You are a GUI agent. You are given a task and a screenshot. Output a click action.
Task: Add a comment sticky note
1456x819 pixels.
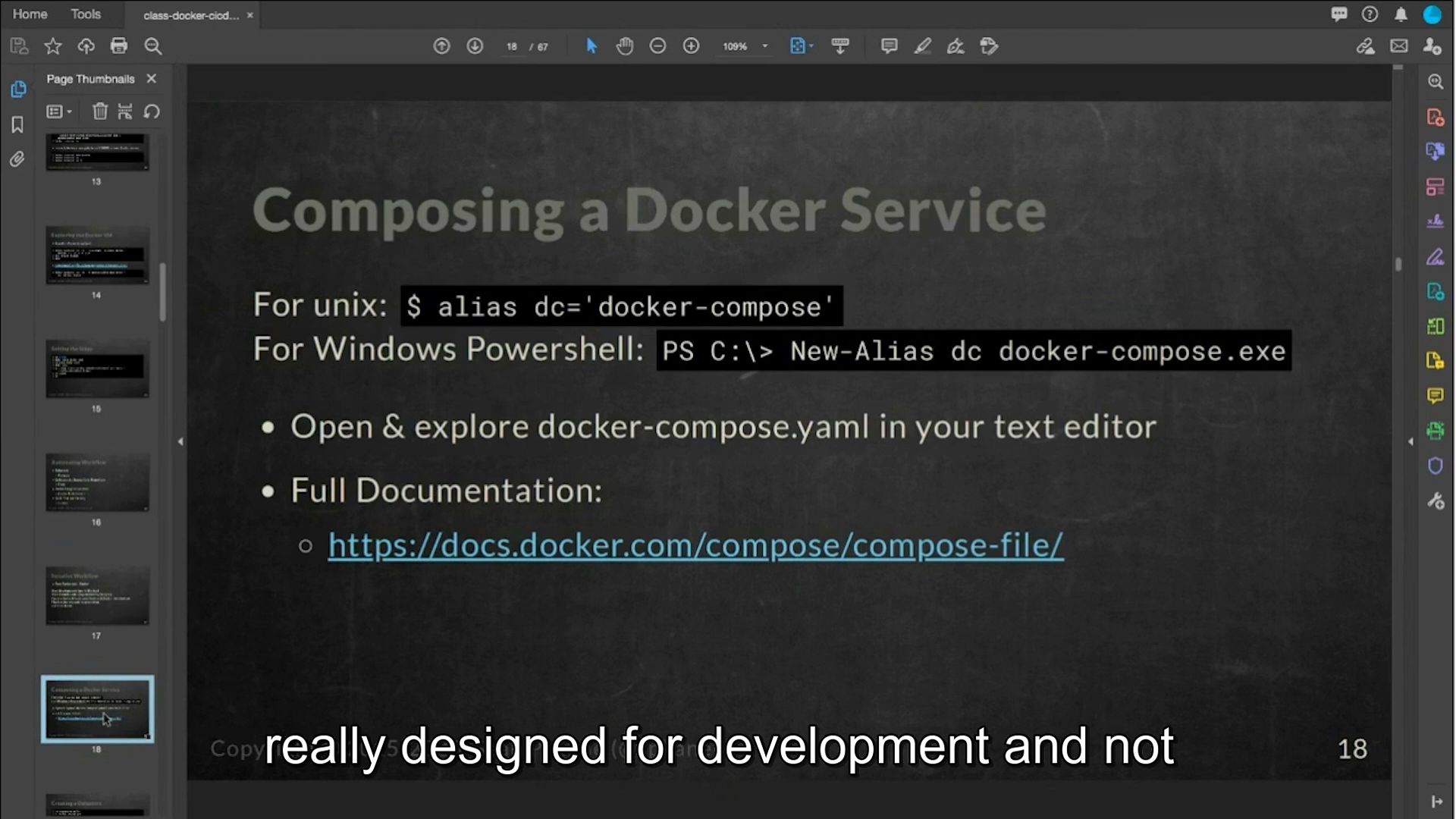(x=890, y=46)
